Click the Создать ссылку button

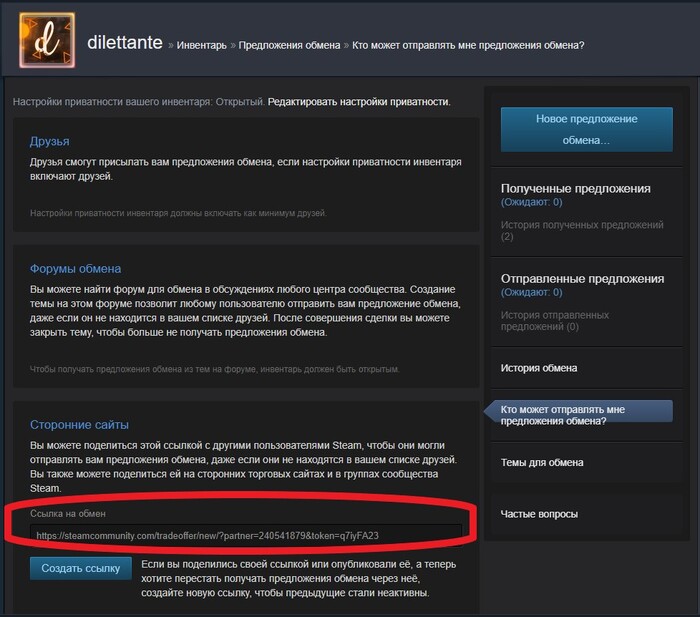pos(81,568)
